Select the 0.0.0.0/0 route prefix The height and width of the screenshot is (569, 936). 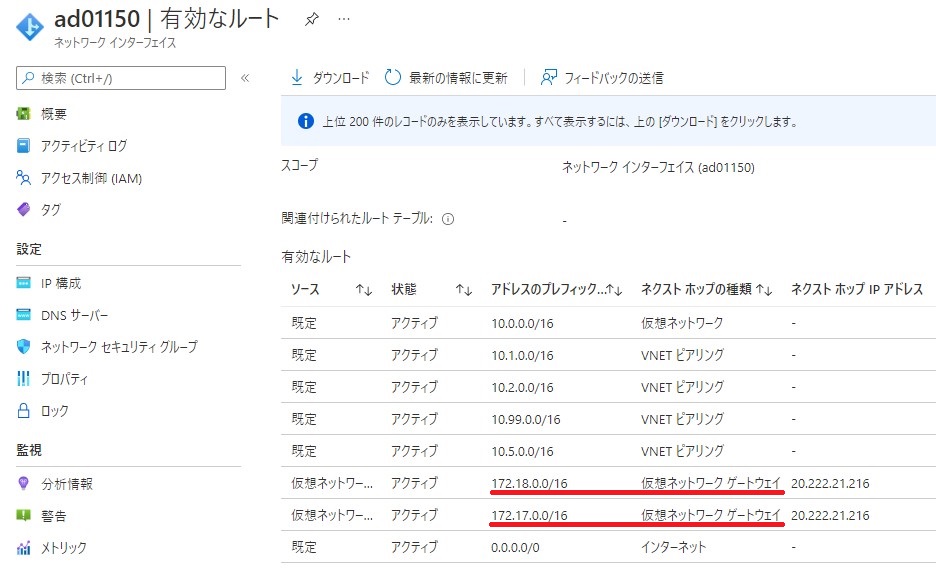515,548
